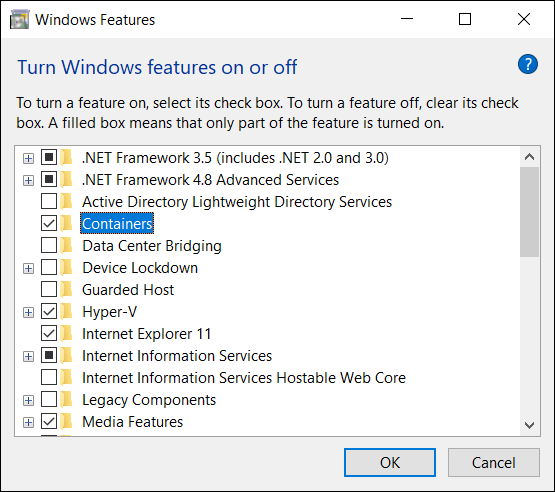Click the blue help question mark icon
This screenshot has width=555, height=492.
(x=527, y=64)
